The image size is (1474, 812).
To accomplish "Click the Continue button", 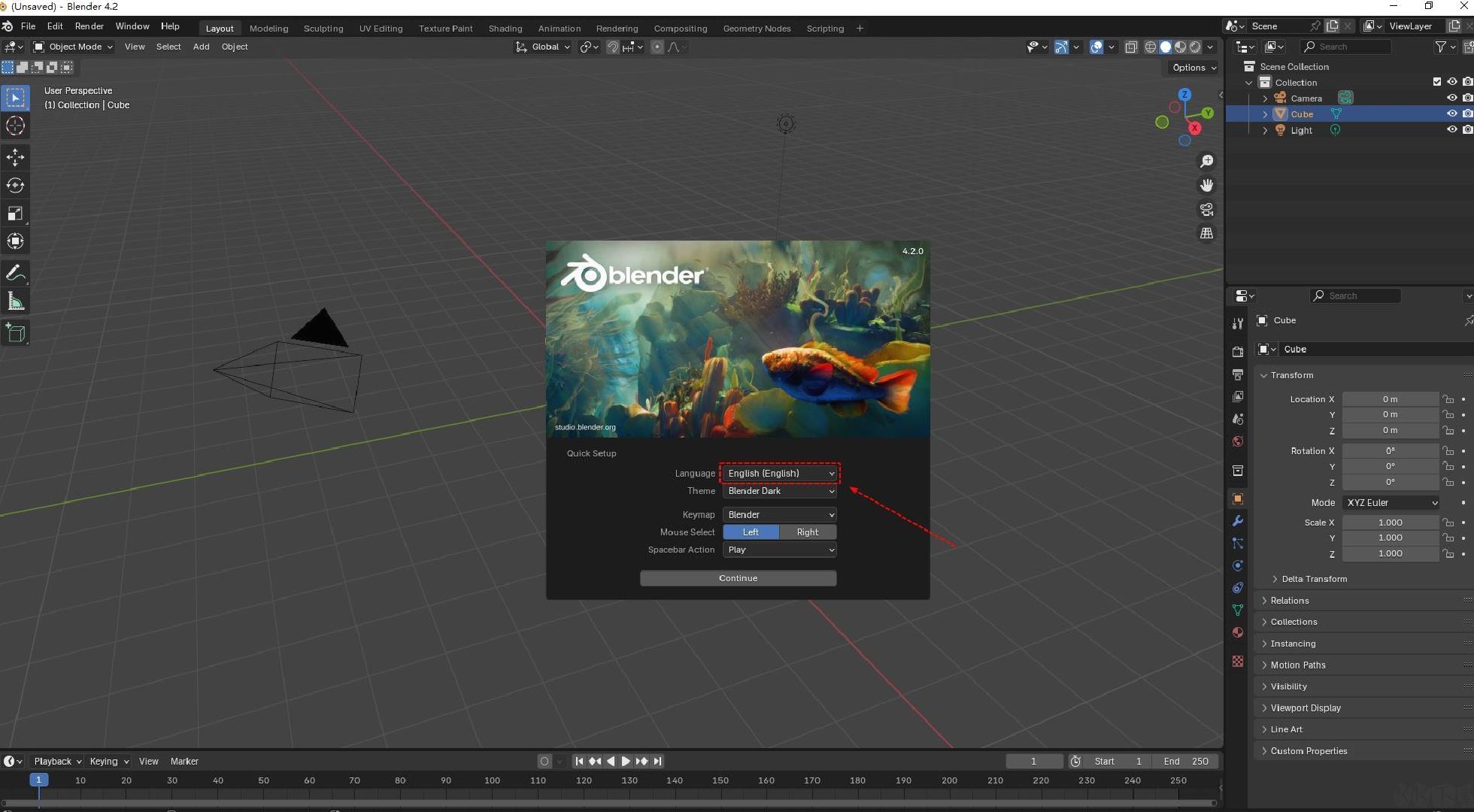I will pyautogui.click(x=738, y=578).
